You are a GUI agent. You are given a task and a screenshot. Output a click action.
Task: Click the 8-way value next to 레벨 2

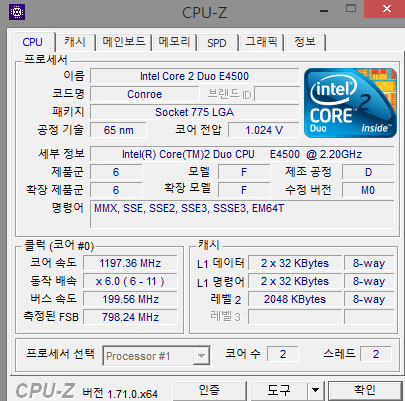click(369, 299)
